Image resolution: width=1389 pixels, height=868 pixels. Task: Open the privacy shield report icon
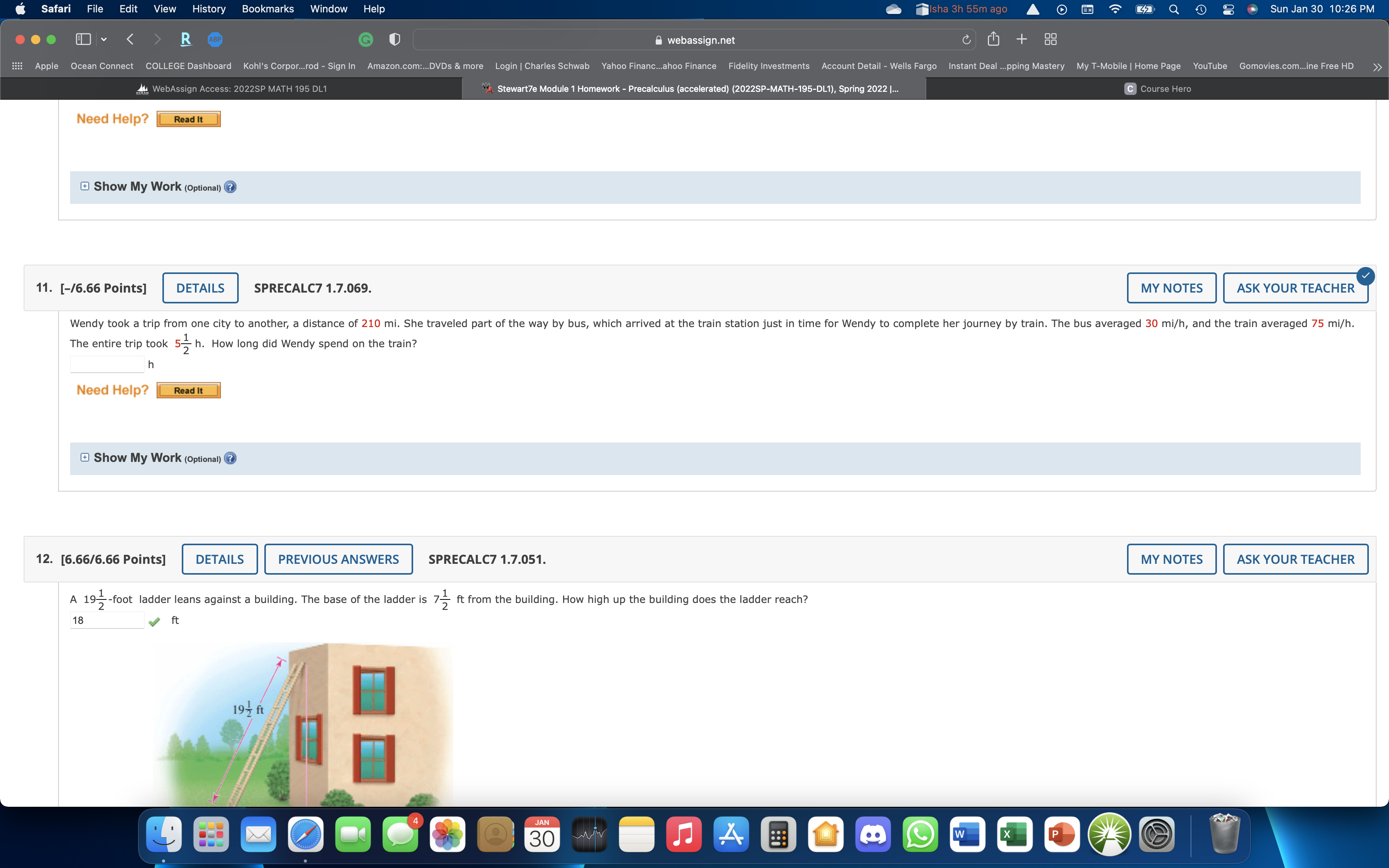click(x=394, y=39)
